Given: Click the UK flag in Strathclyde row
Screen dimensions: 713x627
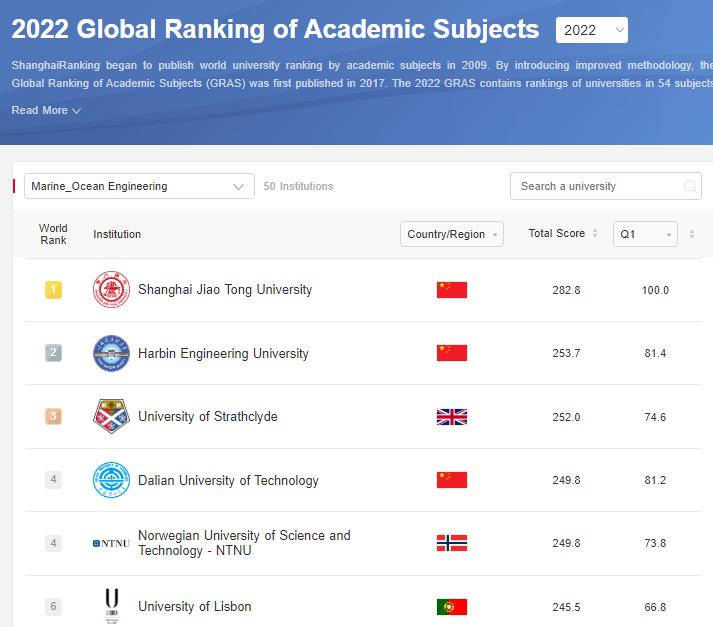Looking at the screenshot, I should pos(452,417).
